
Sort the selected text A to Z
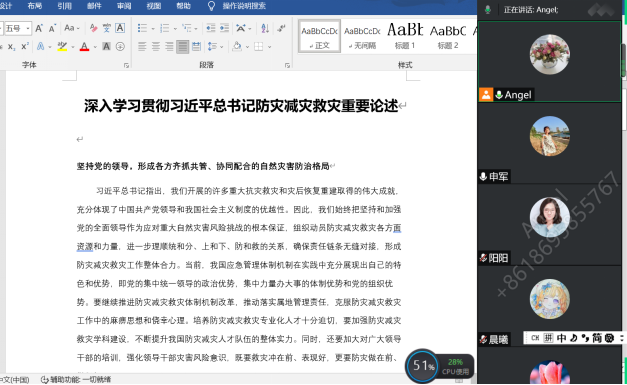pyautogui.click(x=265, y=28)
